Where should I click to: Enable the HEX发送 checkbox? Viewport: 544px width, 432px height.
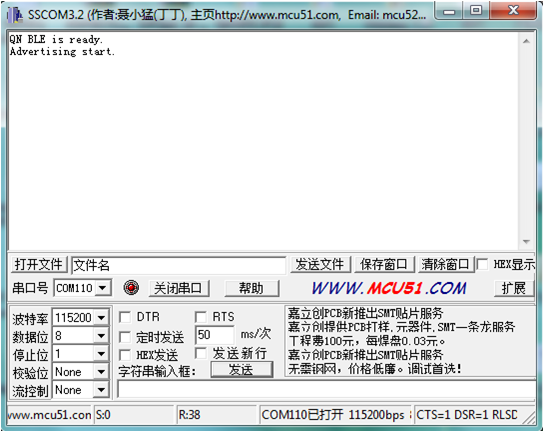click(125, 355)
